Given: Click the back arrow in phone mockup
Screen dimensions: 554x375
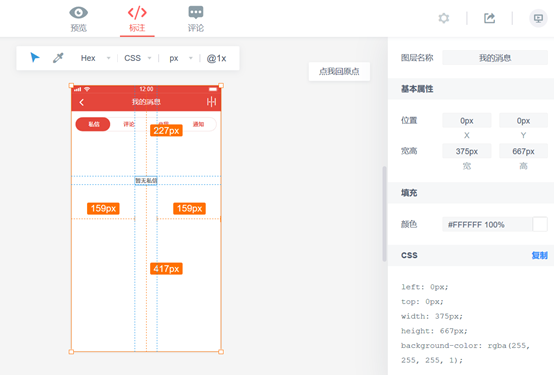Looking at the screenshot, I should point(82,102).
